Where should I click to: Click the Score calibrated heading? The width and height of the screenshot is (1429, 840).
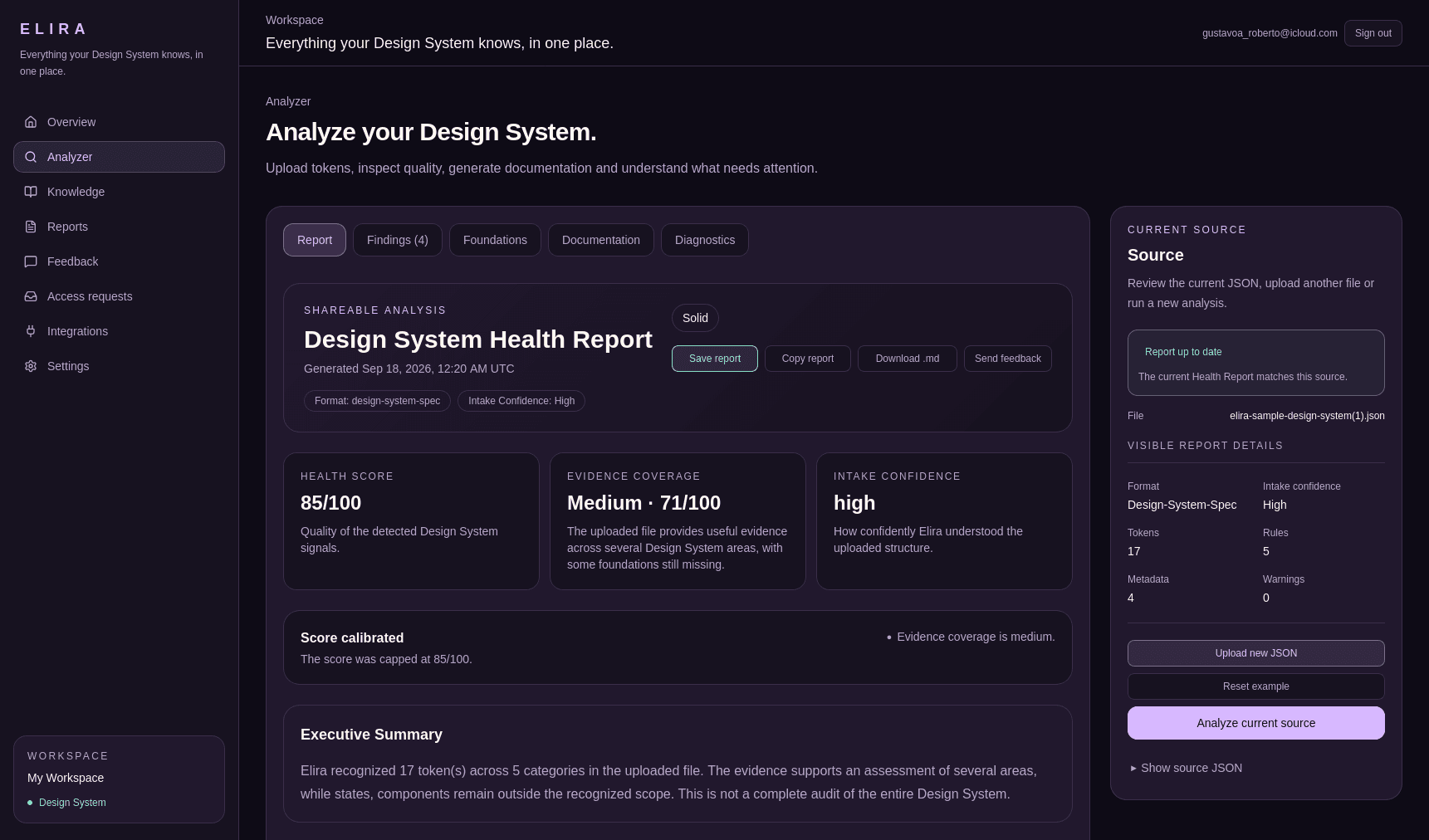(352, 637)
